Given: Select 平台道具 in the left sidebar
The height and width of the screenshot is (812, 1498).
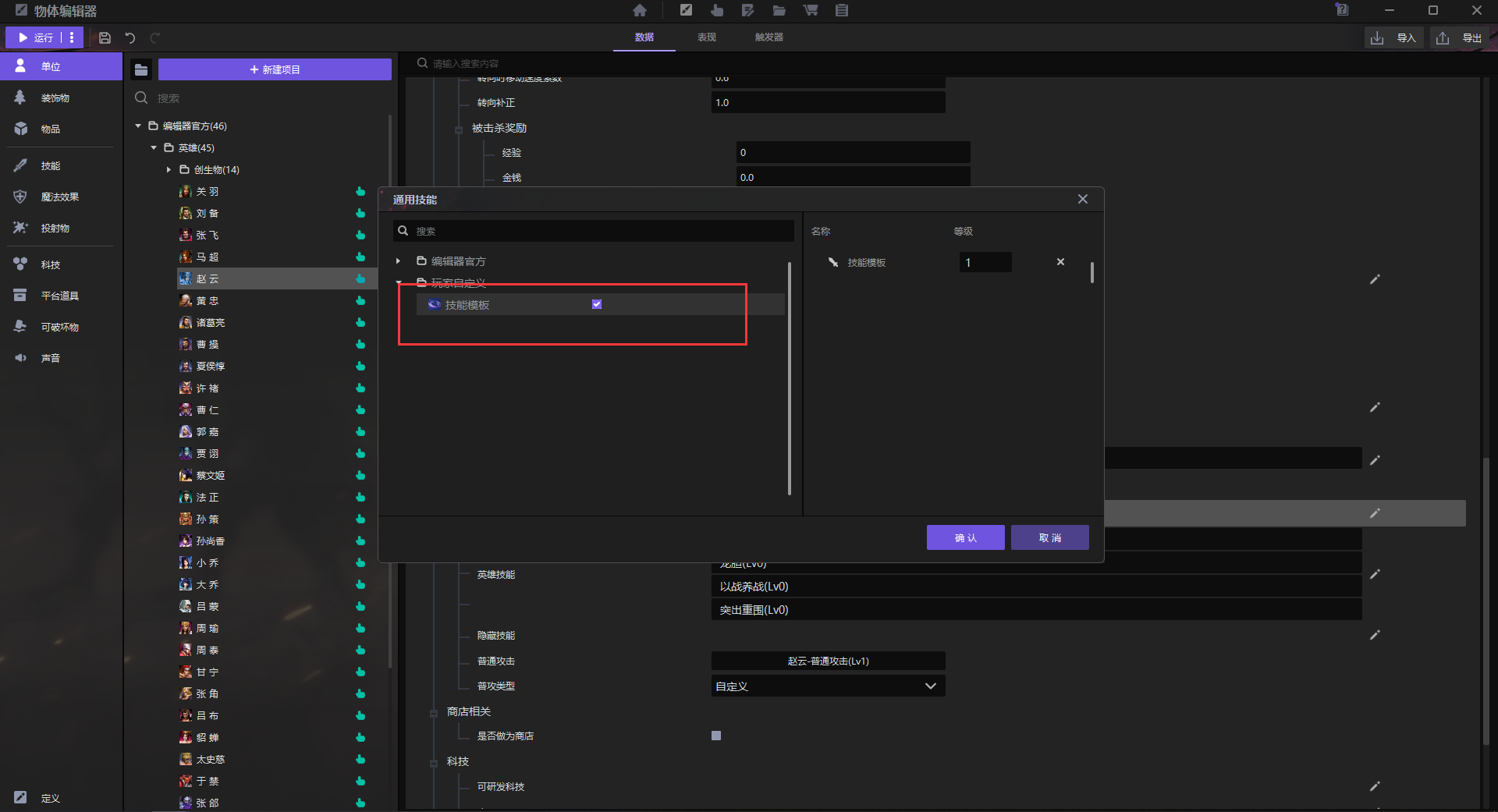Looking at the screenshot, I should point(61,296).
